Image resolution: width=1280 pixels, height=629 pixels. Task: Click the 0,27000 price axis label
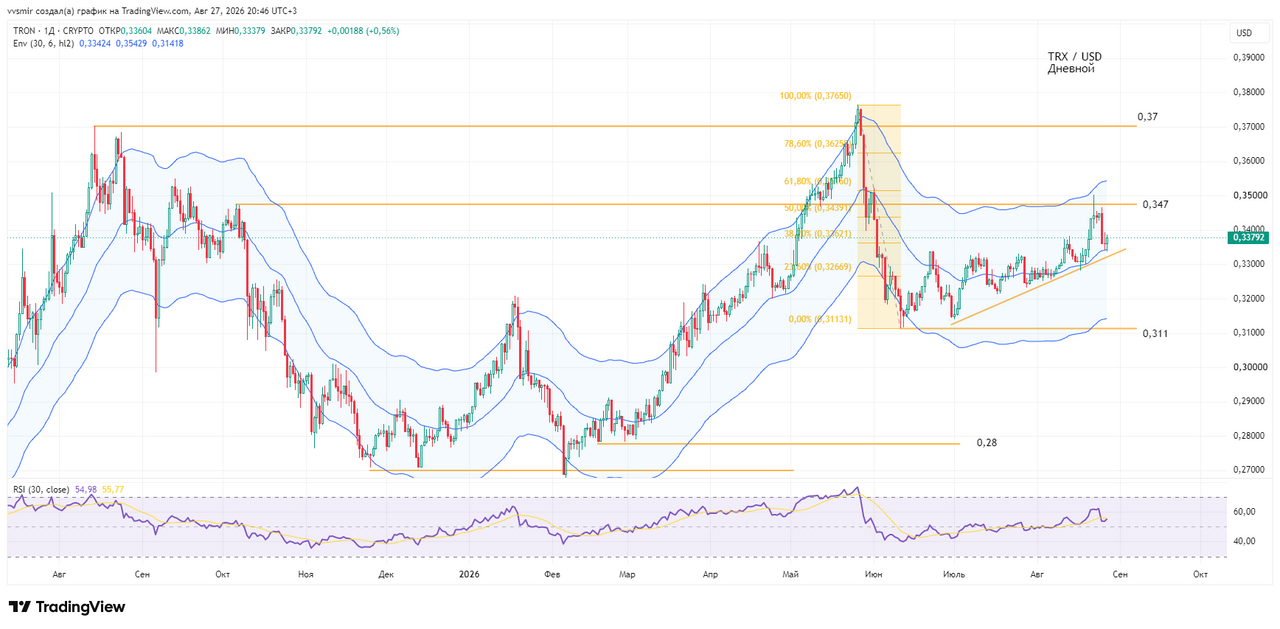tap(1249, 469)
